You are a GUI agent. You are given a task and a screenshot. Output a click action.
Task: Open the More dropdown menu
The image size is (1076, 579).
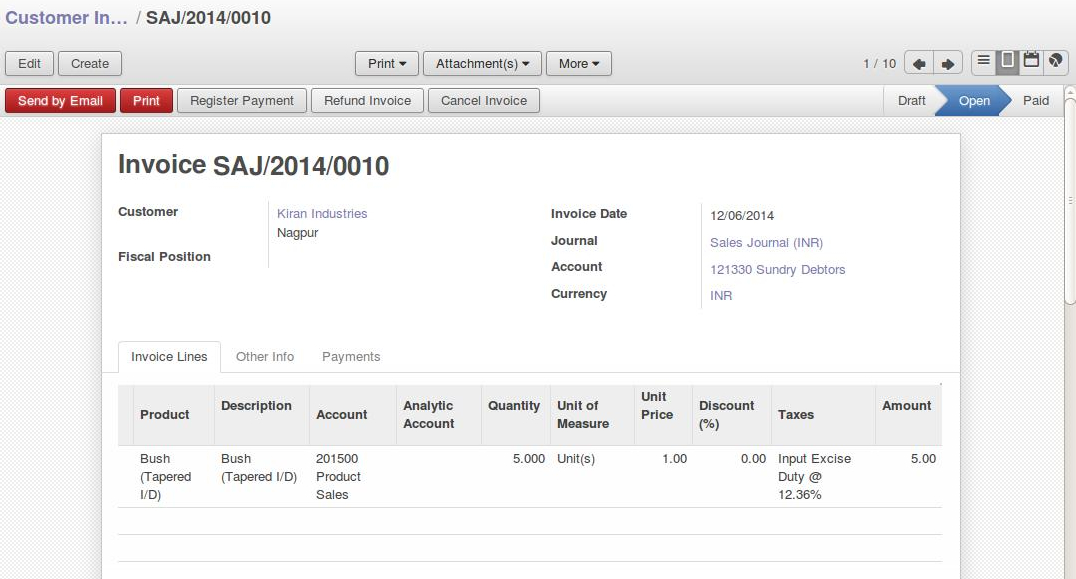(578, 63)
